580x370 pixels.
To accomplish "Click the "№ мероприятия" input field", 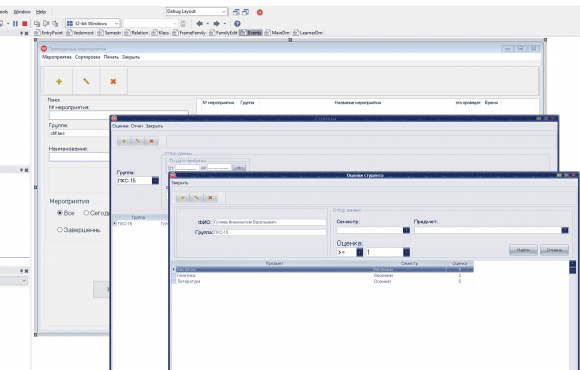I will point(118,114).
